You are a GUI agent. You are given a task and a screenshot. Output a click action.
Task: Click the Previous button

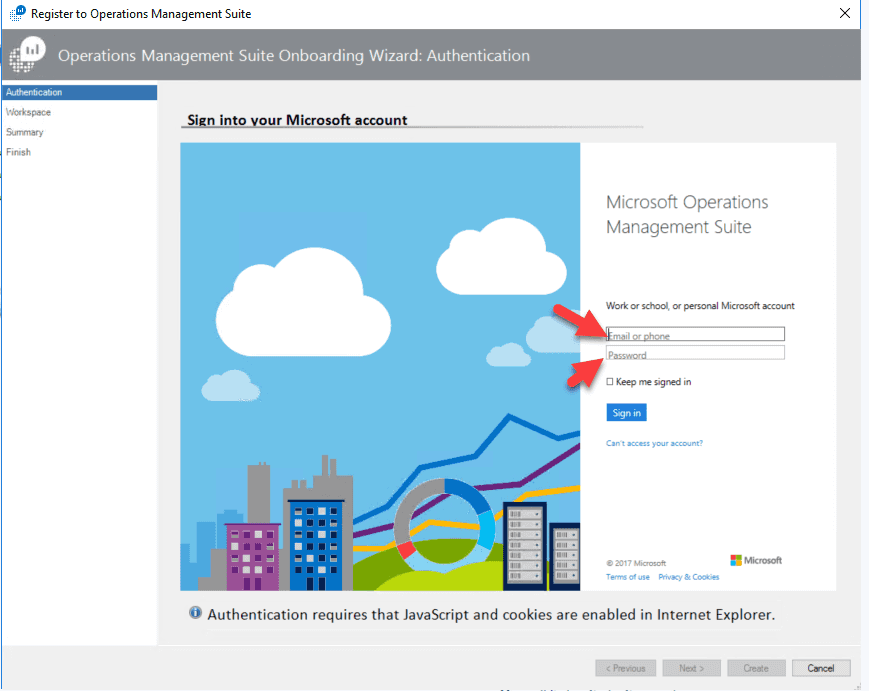click(626, 668)
